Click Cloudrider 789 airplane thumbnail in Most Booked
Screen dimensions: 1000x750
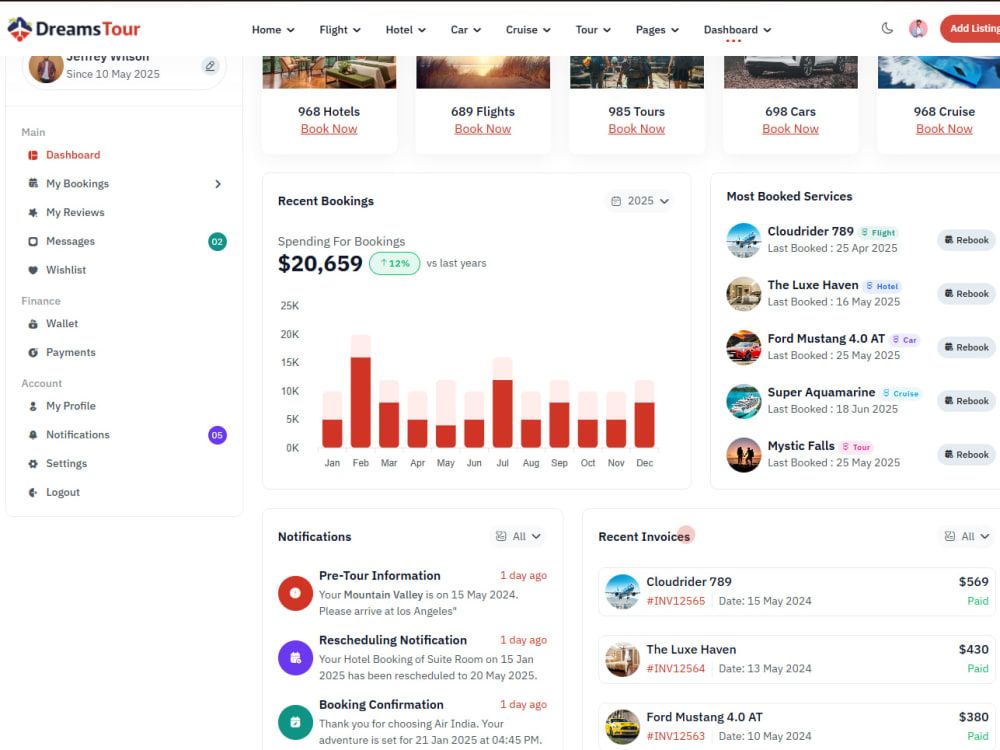744,240
